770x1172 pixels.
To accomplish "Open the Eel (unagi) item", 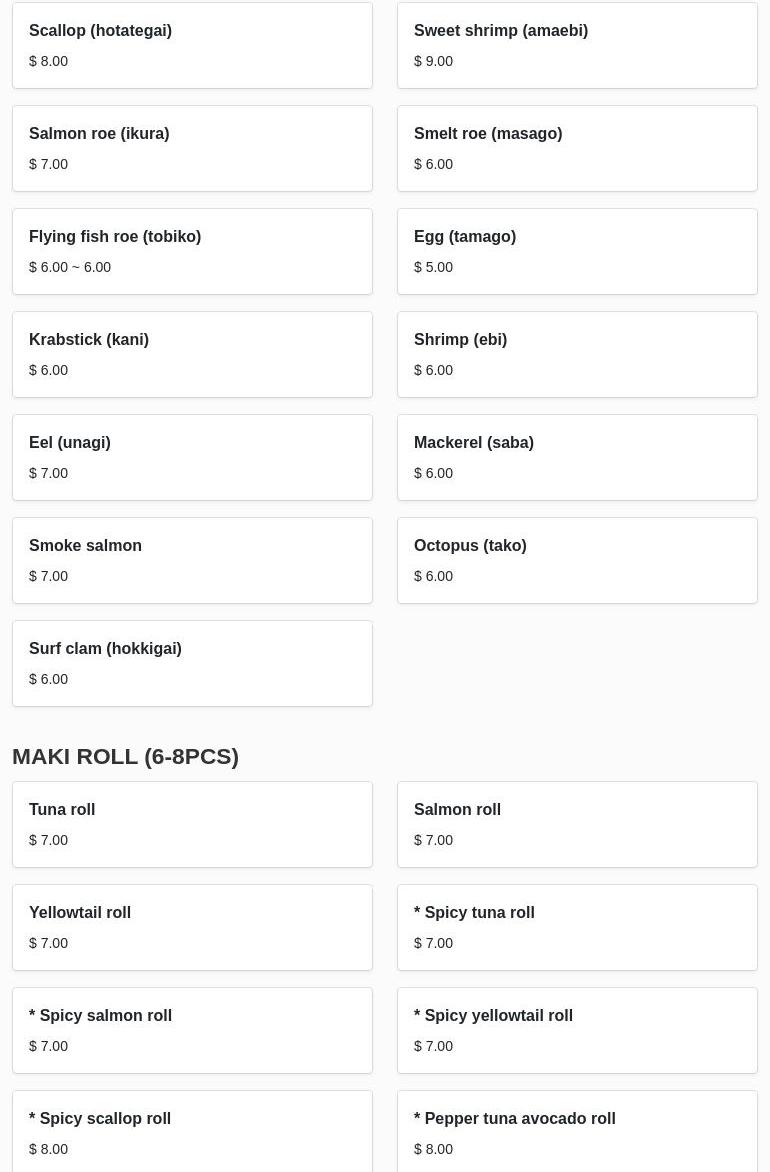I will (x=192, y=457).
